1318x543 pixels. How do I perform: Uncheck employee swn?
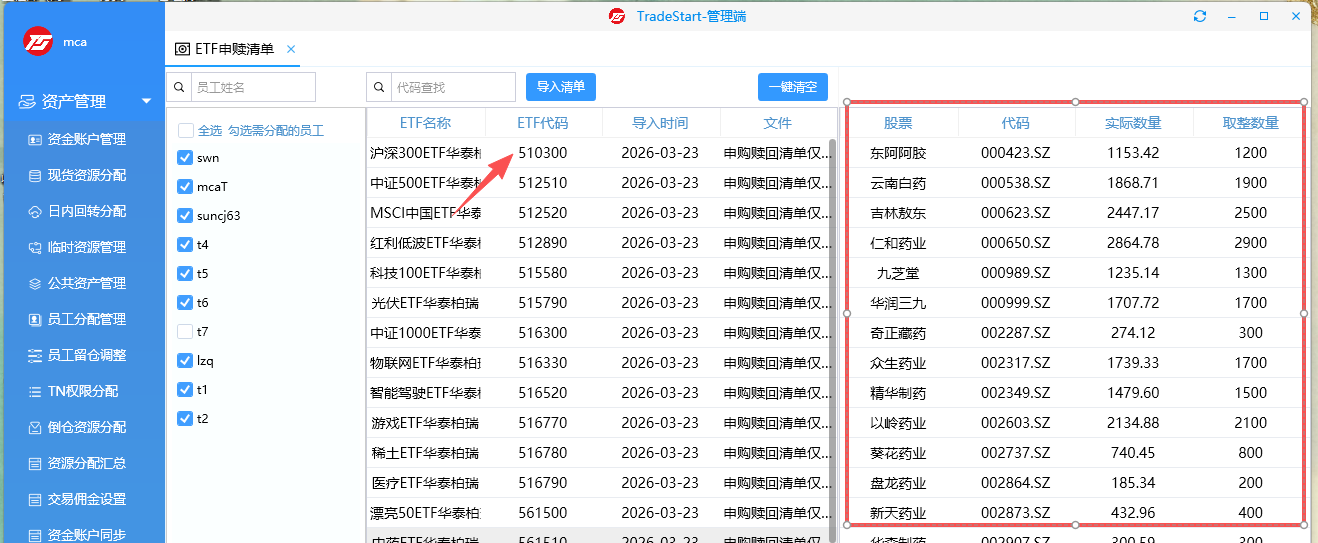coord(185,157)
